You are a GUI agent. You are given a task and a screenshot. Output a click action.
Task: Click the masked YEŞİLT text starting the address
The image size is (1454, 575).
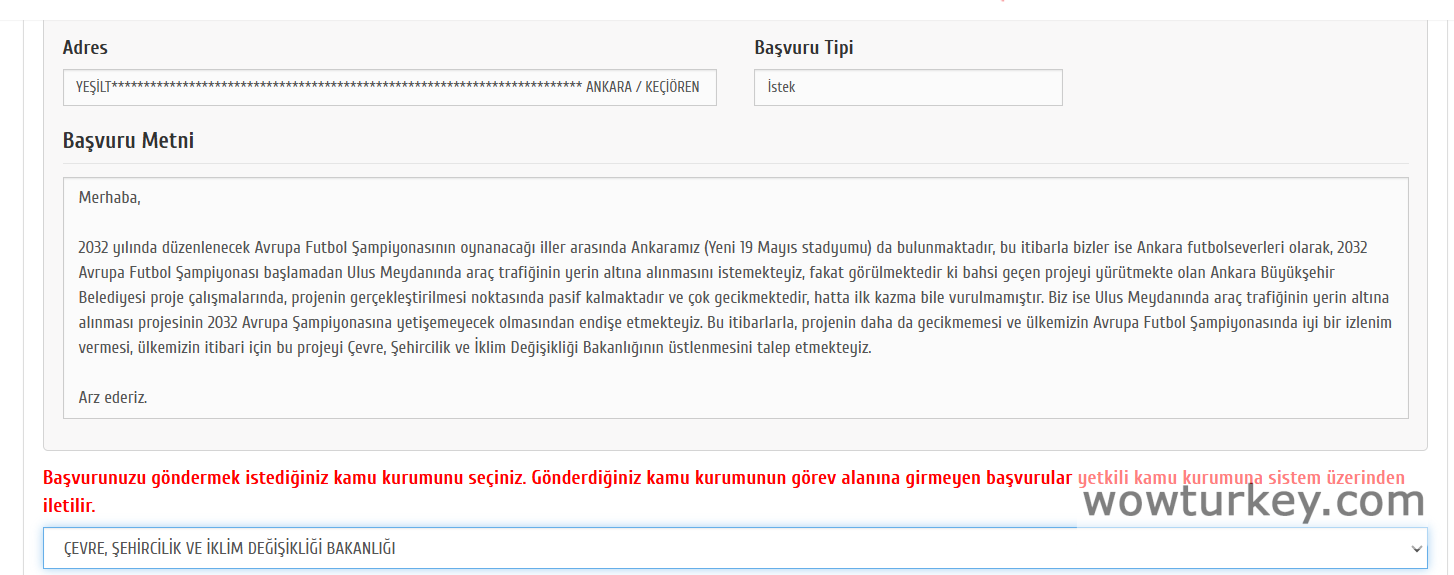93,87
